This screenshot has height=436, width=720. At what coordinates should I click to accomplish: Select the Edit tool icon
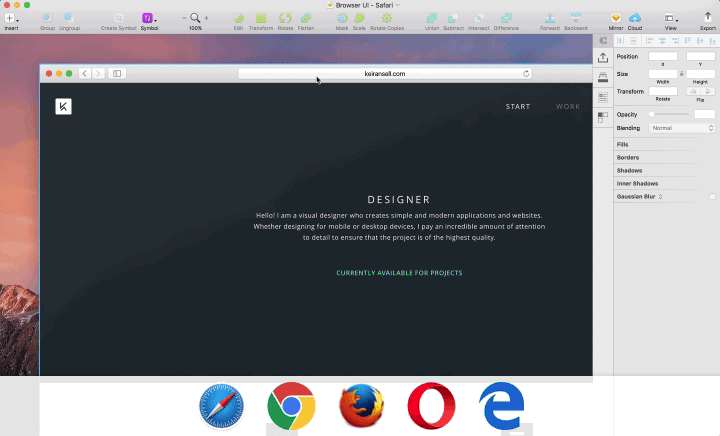(x=238, y=18)
